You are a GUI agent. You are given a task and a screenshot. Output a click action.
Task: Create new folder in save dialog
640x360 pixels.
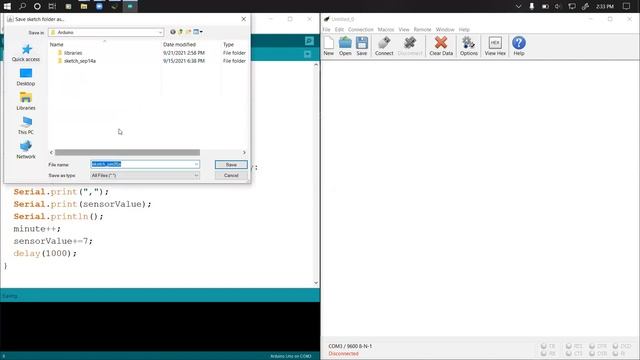click(x=188, y=32)
